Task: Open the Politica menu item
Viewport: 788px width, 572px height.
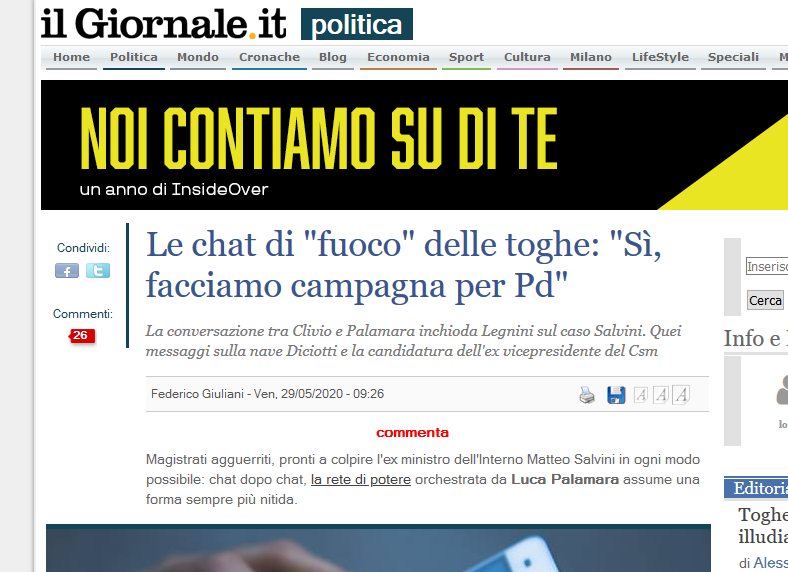Action: click(134, 57)
